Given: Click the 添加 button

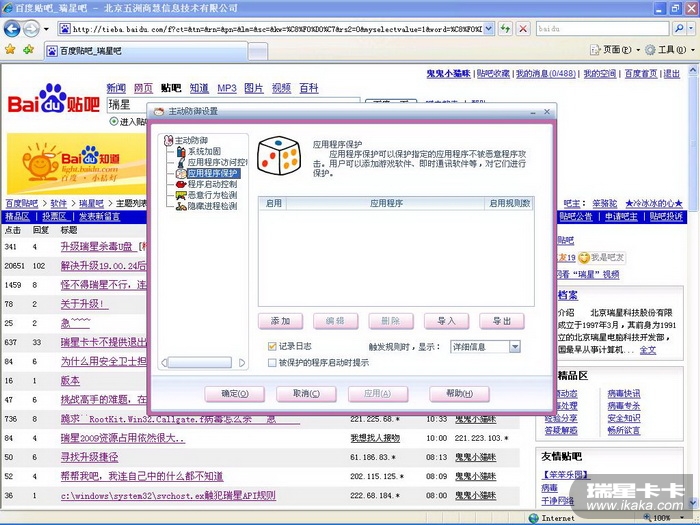Looking at the screenshot, I should 280,321.
